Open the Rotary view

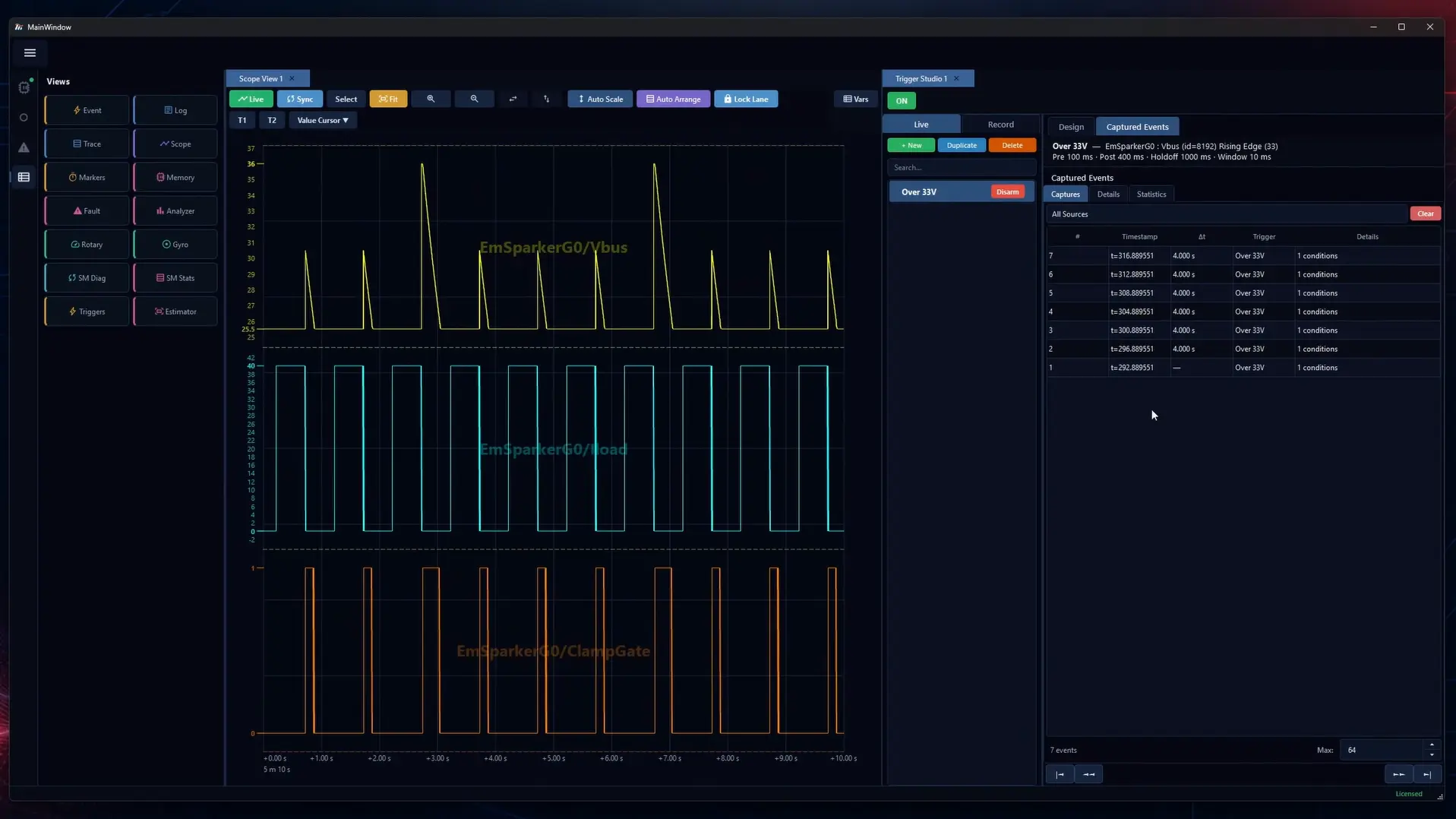coord(87,244)
